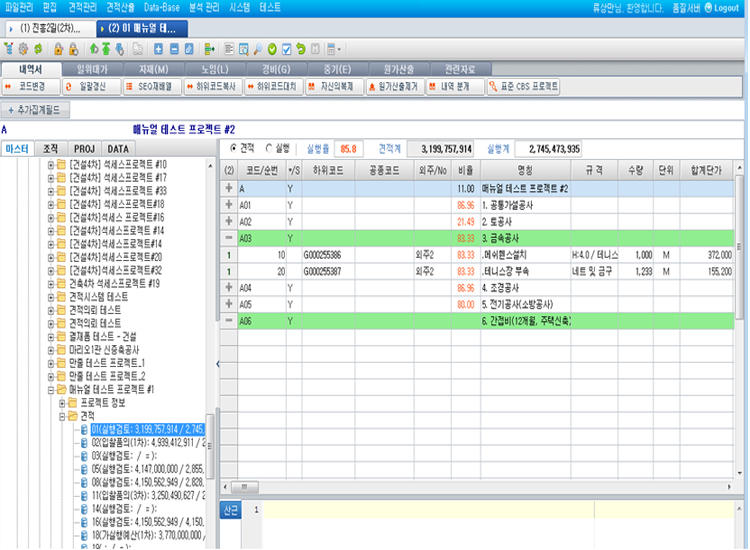The width and height of the screenshot is (750, 550).
Task: Click the horizontal scrollbar below the grid
Action: click(x=480, y=487)
